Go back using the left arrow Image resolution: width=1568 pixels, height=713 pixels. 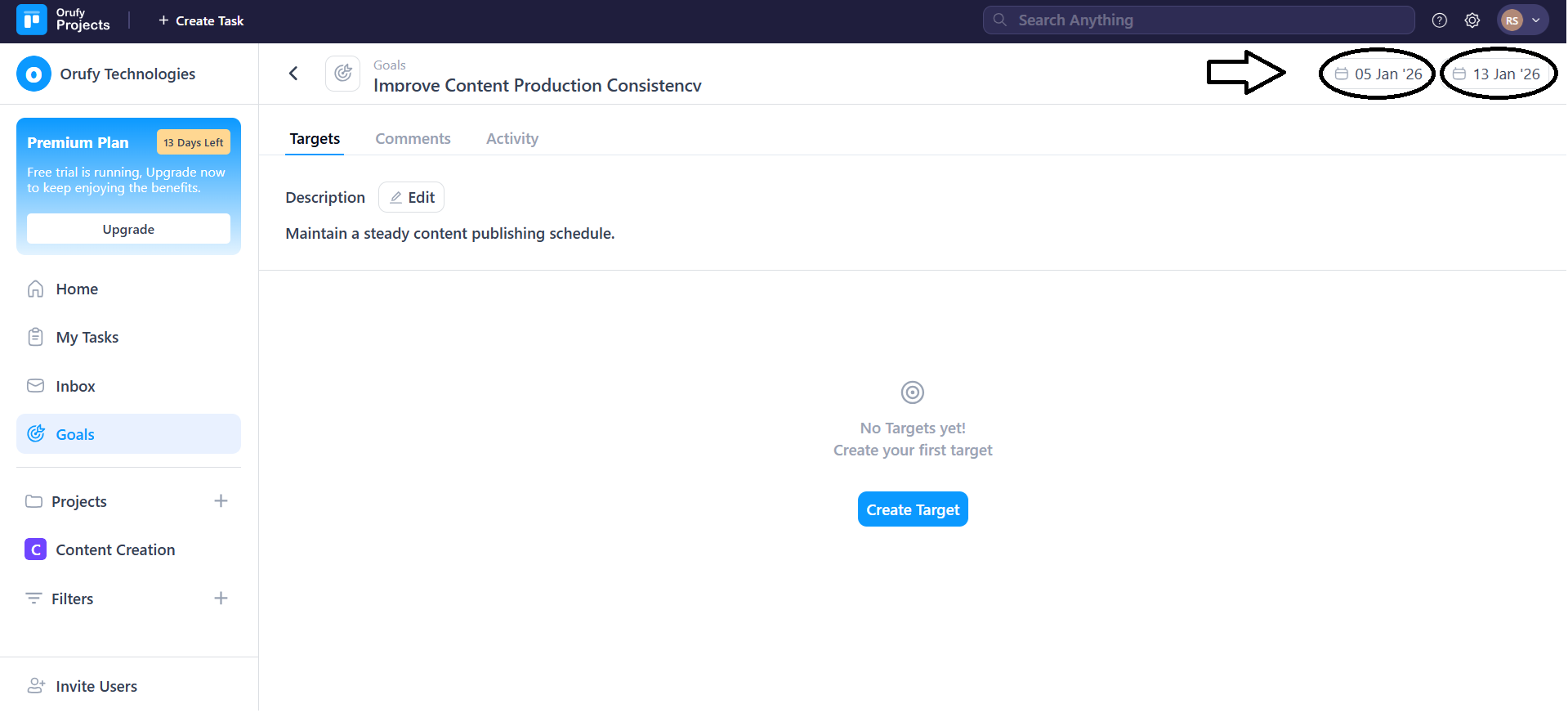tap(293, 74)
